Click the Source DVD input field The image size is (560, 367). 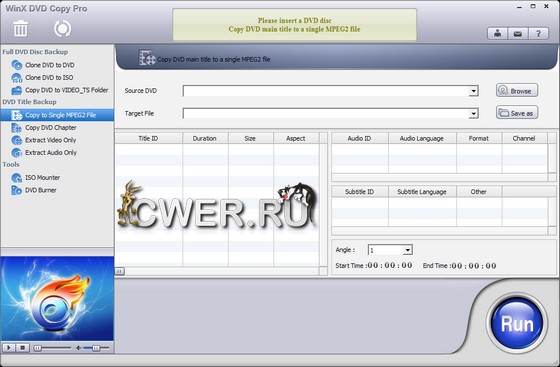[326, 91]
